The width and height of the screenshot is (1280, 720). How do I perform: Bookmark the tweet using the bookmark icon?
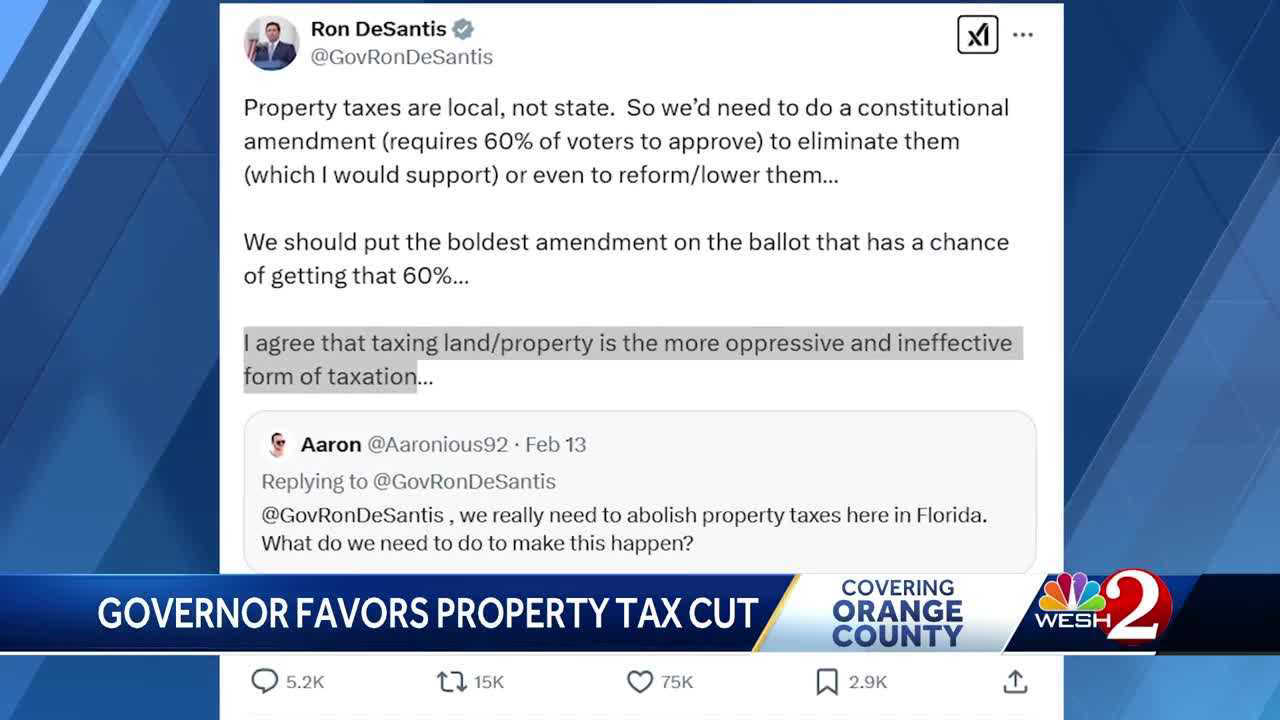[826, 681]
